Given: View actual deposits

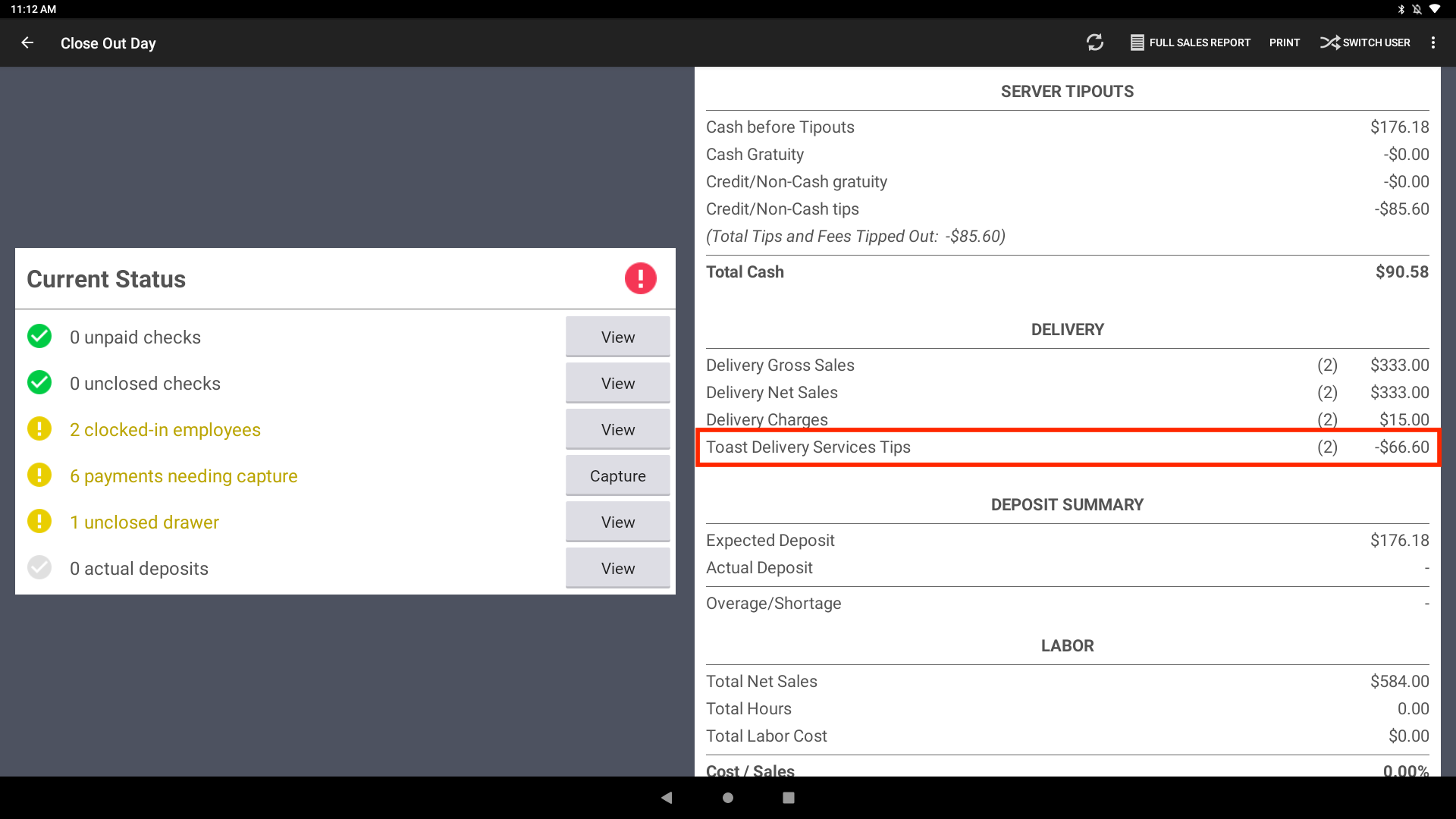Looking at the screenshot, I should (x=617, y=568).
